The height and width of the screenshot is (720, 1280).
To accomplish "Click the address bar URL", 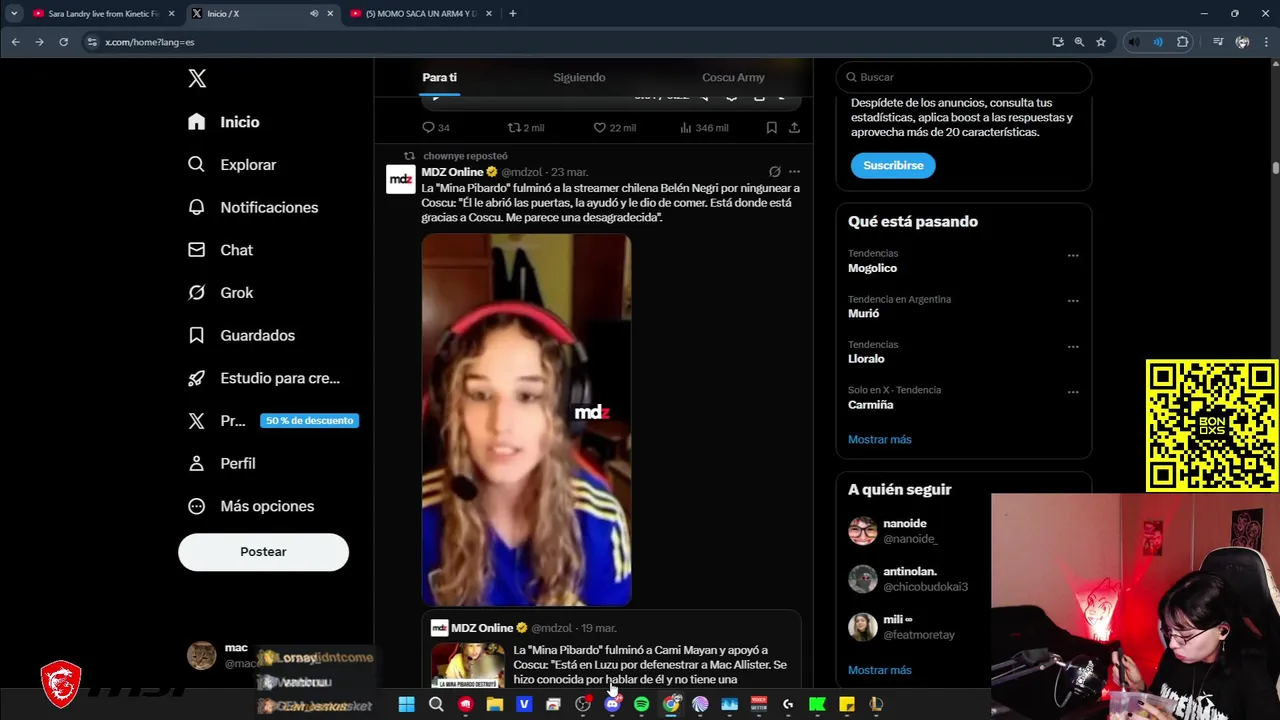I will [150, 42].
